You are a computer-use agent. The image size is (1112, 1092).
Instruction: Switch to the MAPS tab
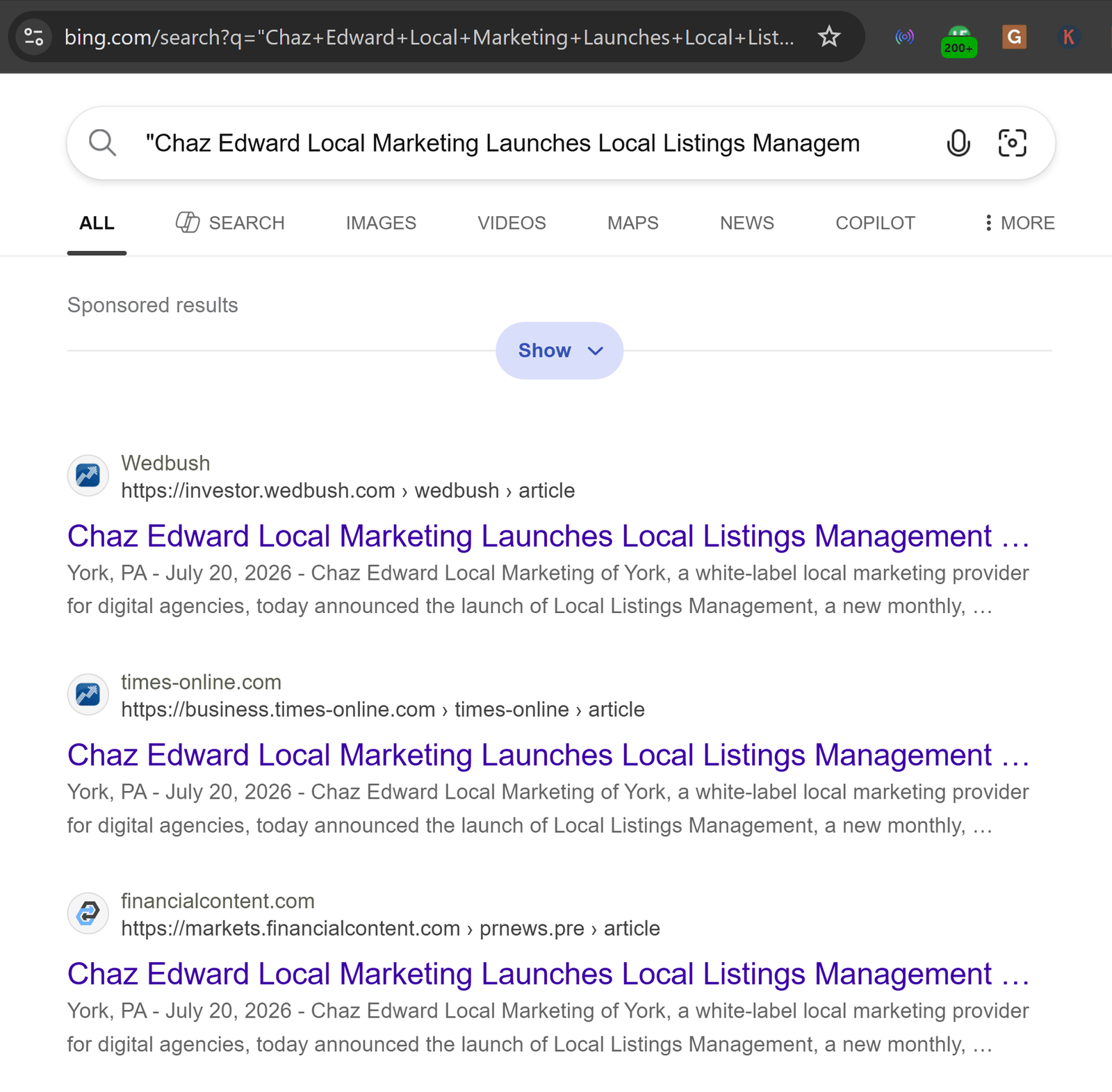pyautogui.click(x=632, y=223)
